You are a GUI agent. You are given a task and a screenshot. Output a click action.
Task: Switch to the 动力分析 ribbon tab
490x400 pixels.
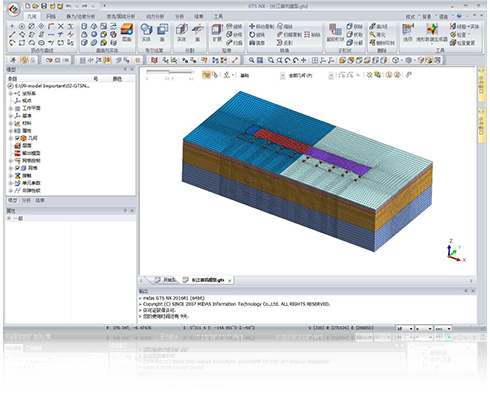(x=155, y=16)
